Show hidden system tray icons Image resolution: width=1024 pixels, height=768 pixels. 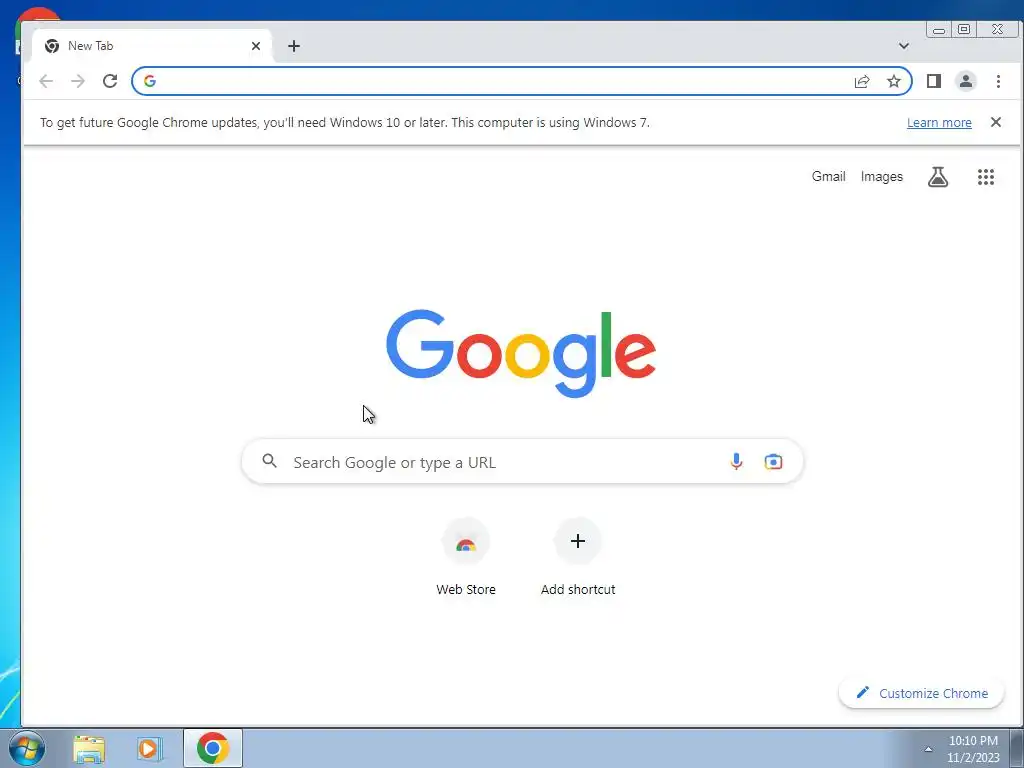(x=928, y=749)
